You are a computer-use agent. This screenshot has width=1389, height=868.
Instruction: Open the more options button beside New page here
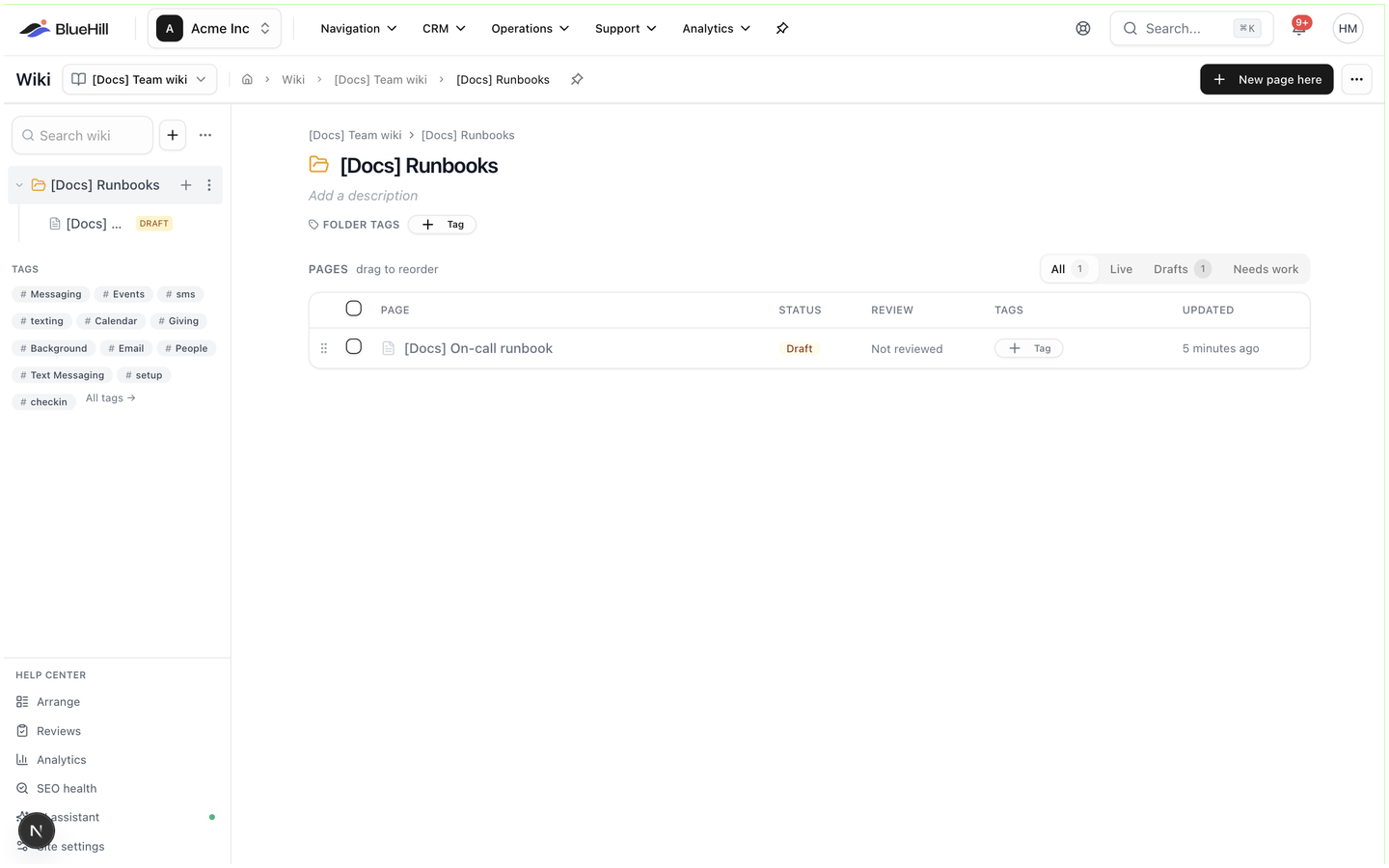pyautogui.click(x=1356, y=80)
